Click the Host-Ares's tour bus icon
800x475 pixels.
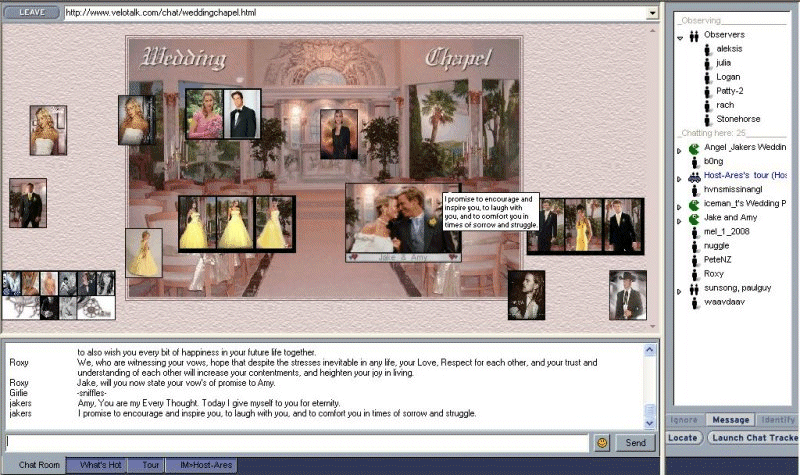693,176
